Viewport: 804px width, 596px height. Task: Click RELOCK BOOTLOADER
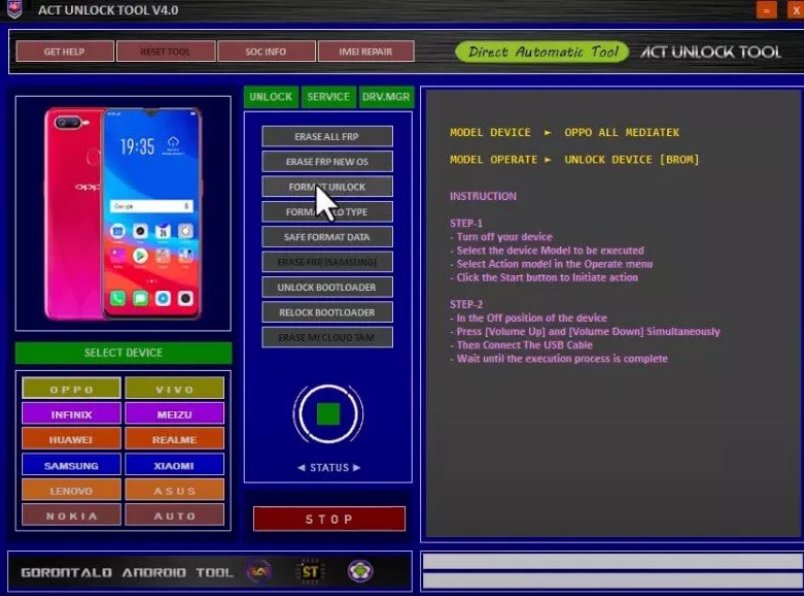[327, 312]
